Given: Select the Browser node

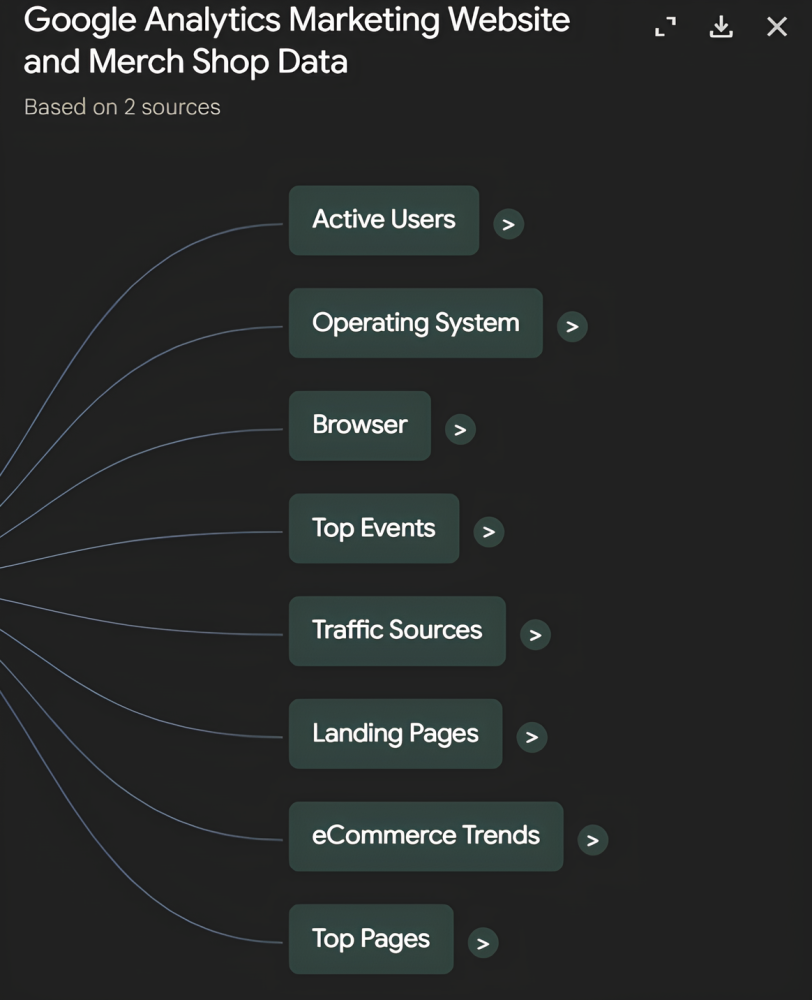Looking at the screenshot, I should (x=360, y=426).
